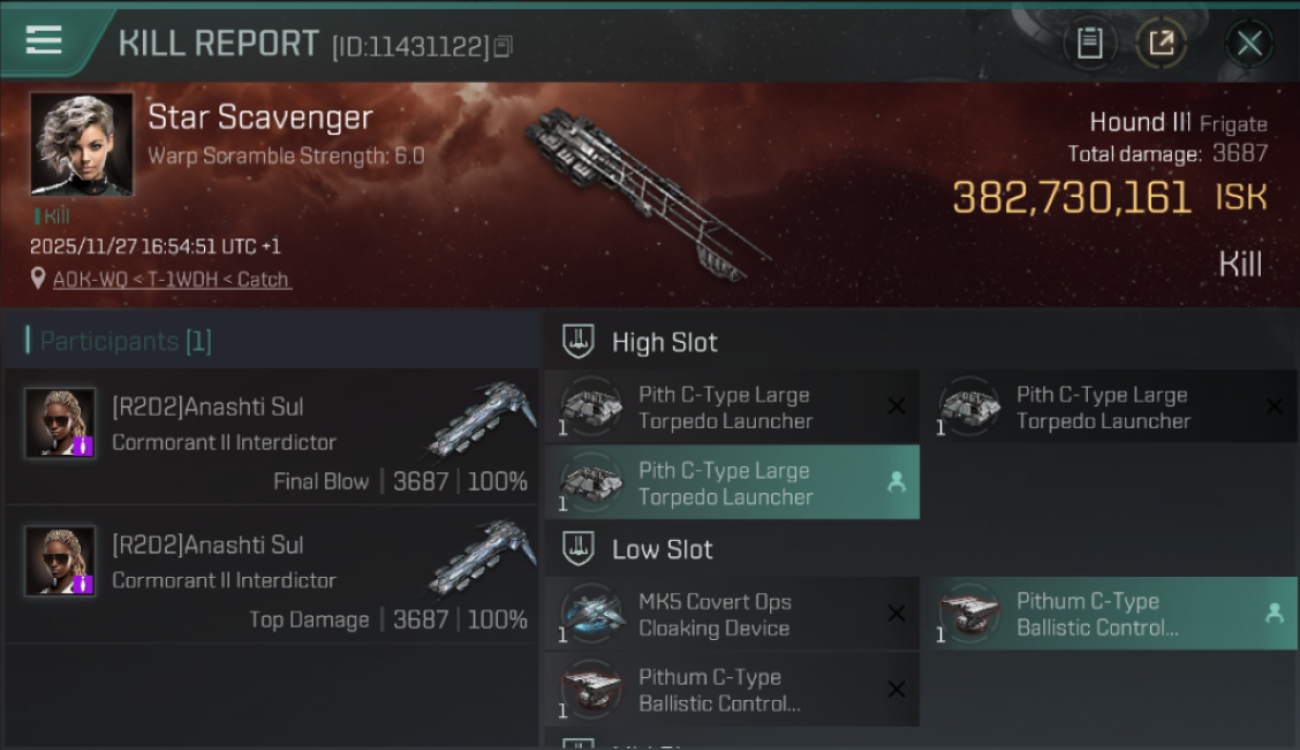
Task: Close the kill report window
Action: tap(1249, 43)
